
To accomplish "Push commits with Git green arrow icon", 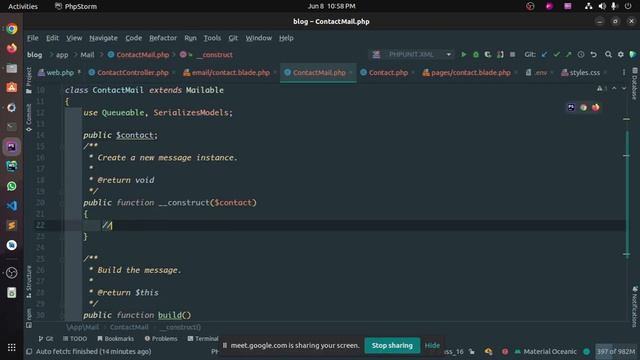I will tap(569, 54).
